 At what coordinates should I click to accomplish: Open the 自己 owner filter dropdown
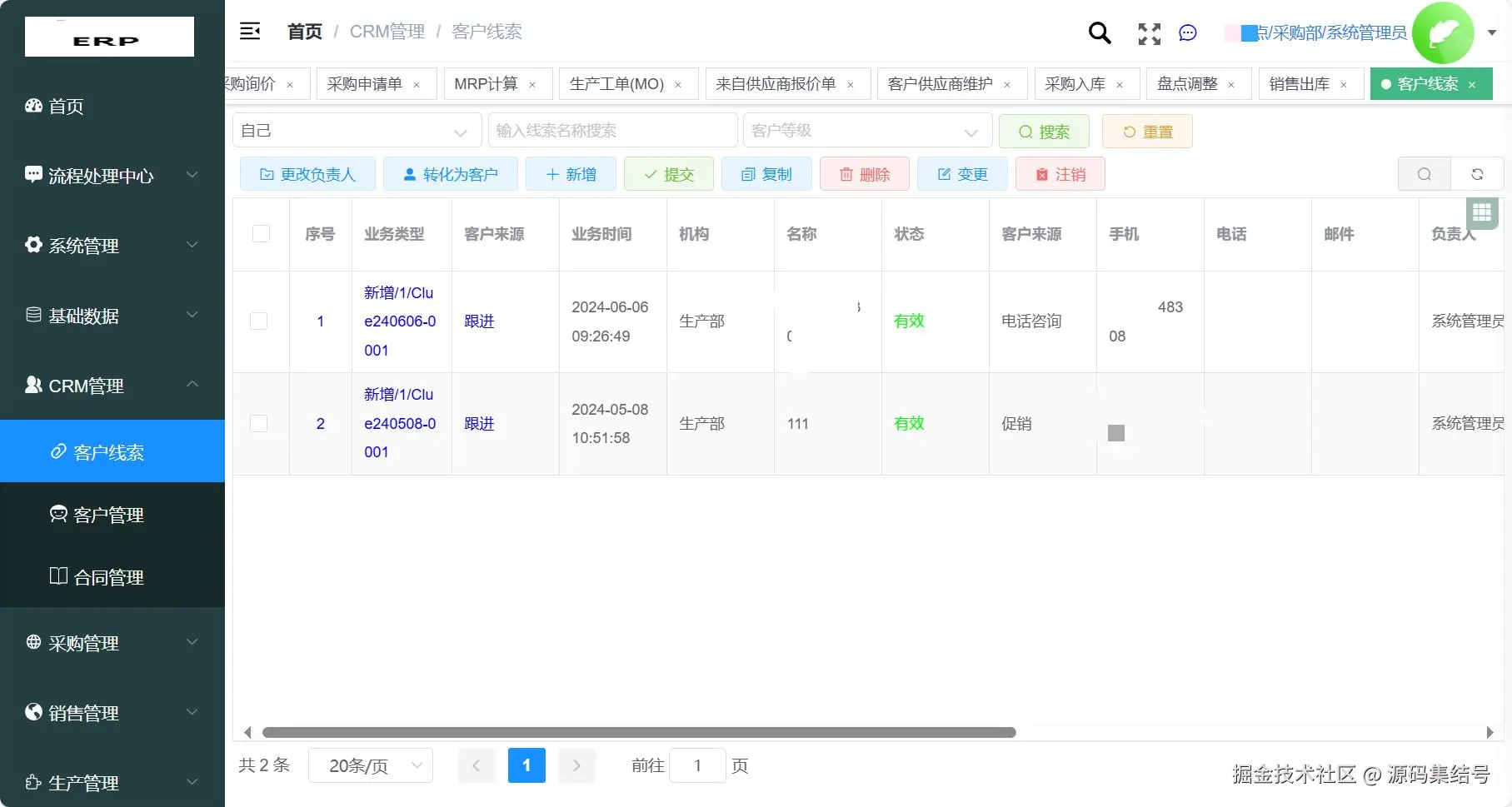click(x=357, y=131)
